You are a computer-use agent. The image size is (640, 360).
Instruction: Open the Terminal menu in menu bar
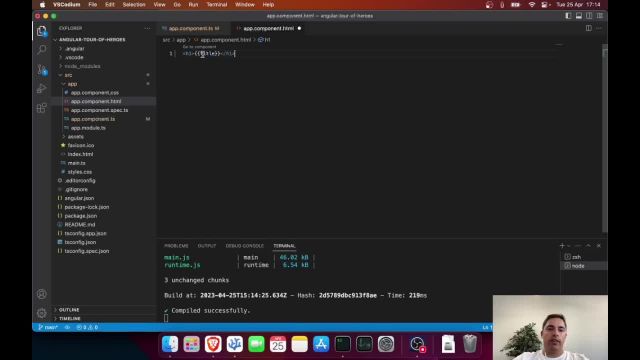click(216, 4)
